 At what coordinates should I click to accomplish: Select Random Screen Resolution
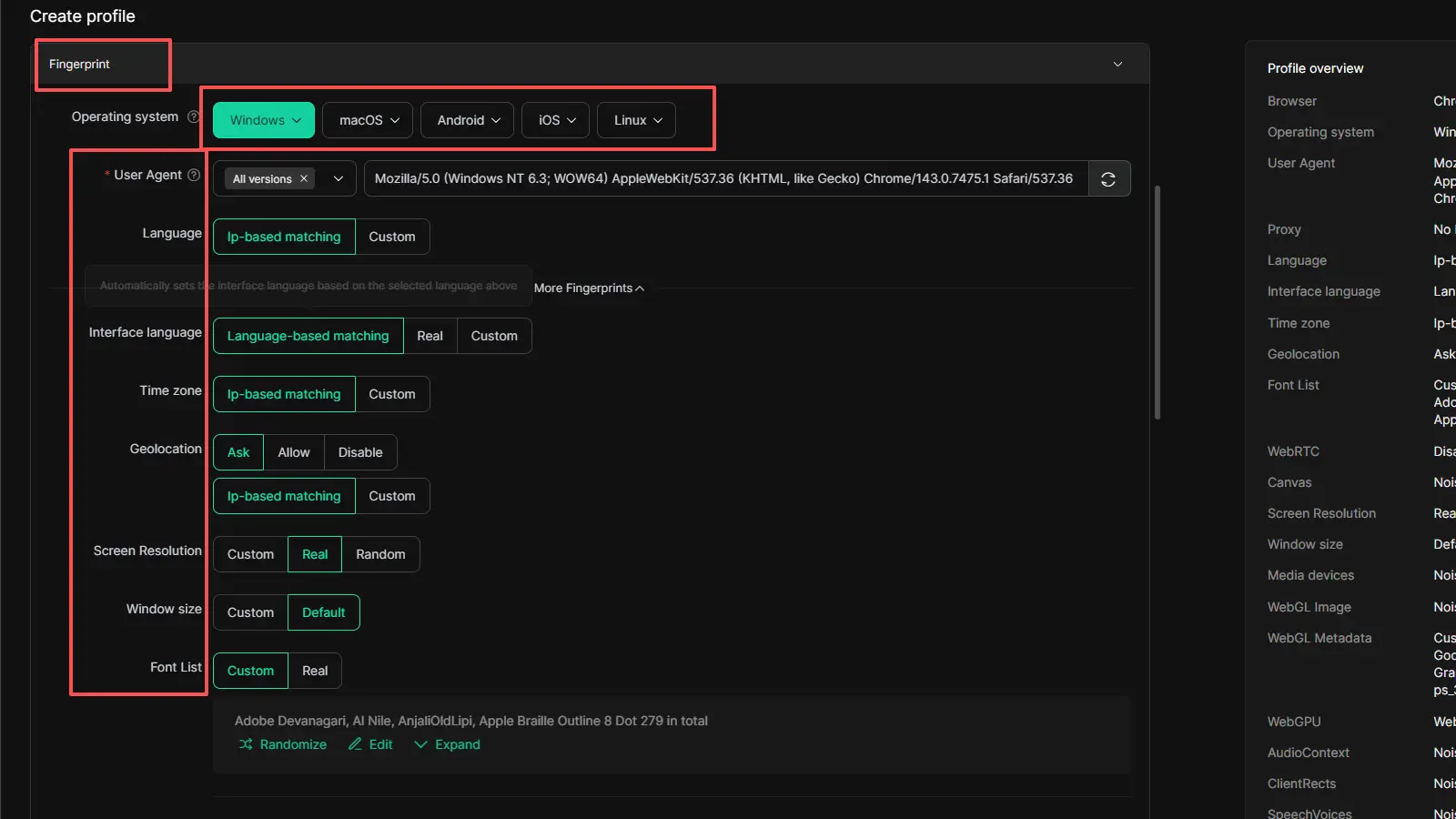click(380, 554)
